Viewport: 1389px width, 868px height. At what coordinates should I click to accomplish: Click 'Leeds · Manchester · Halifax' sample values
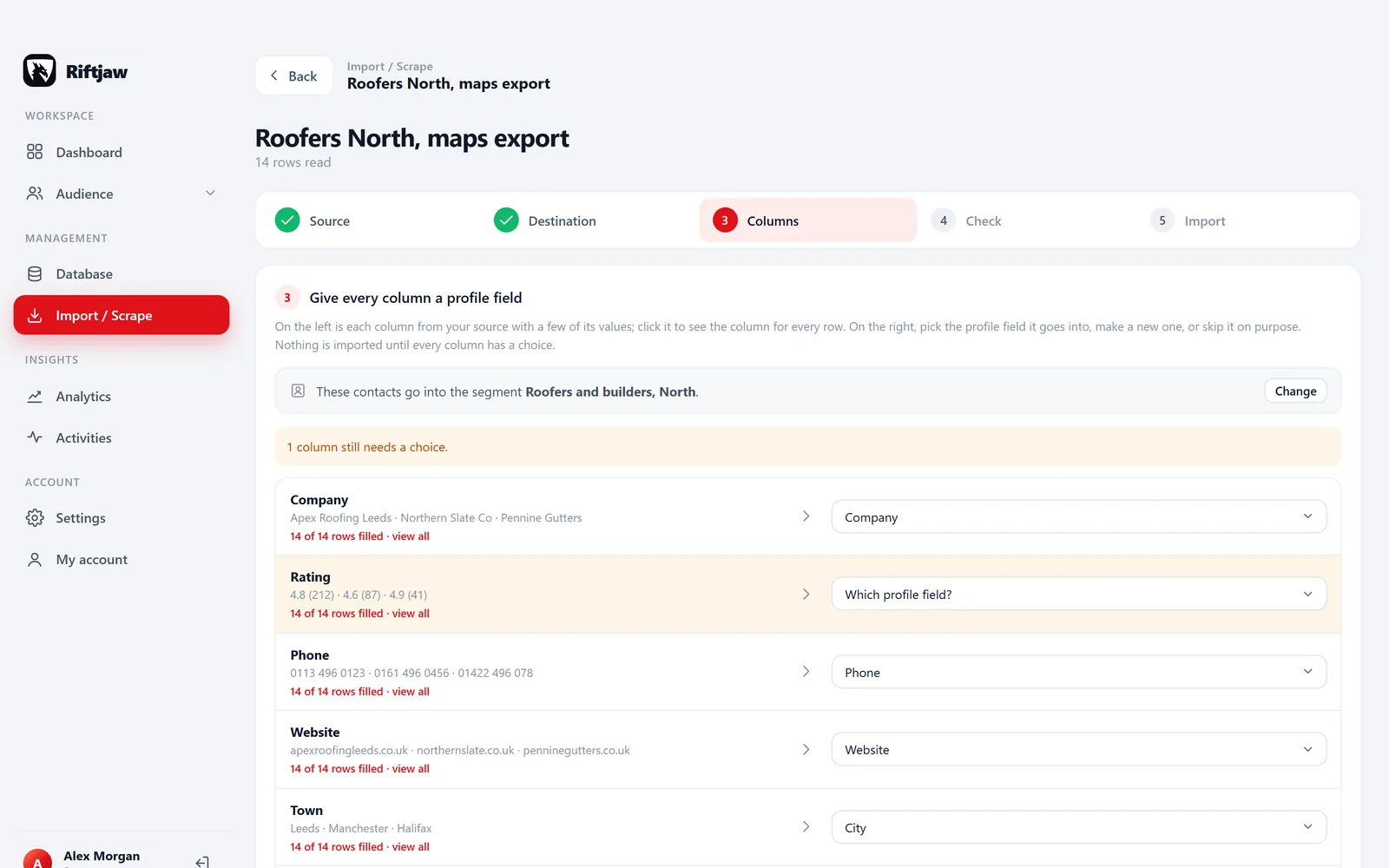tap(360, 828)
